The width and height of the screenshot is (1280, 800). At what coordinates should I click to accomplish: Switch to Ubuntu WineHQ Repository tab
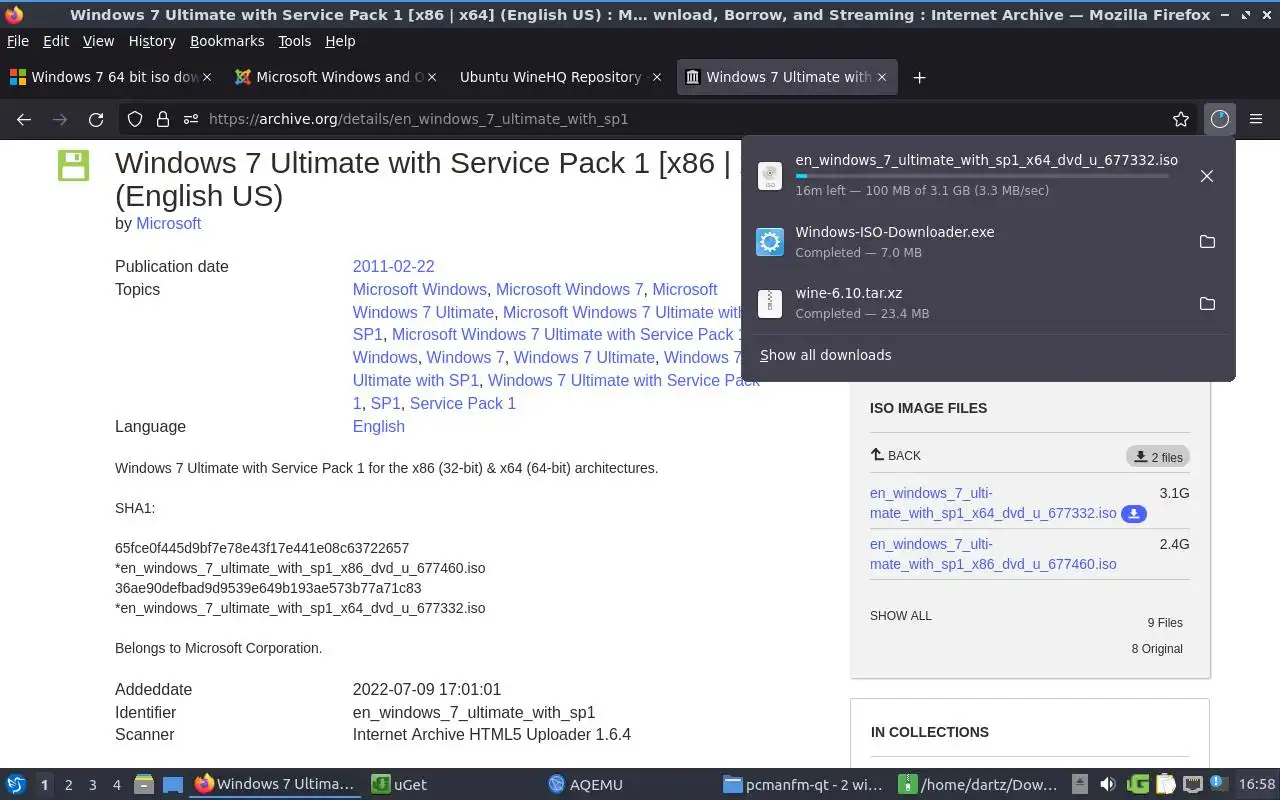point(559,77)
